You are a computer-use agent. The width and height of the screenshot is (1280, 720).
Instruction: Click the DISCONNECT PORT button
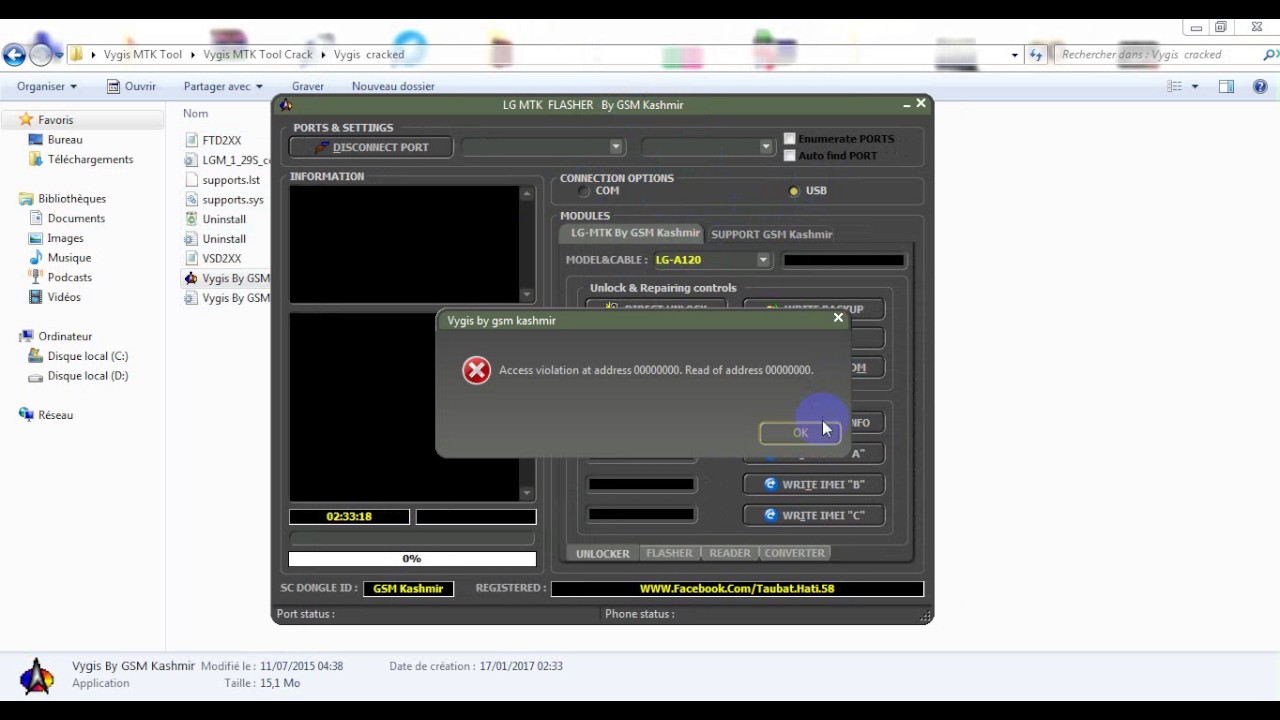371,147
